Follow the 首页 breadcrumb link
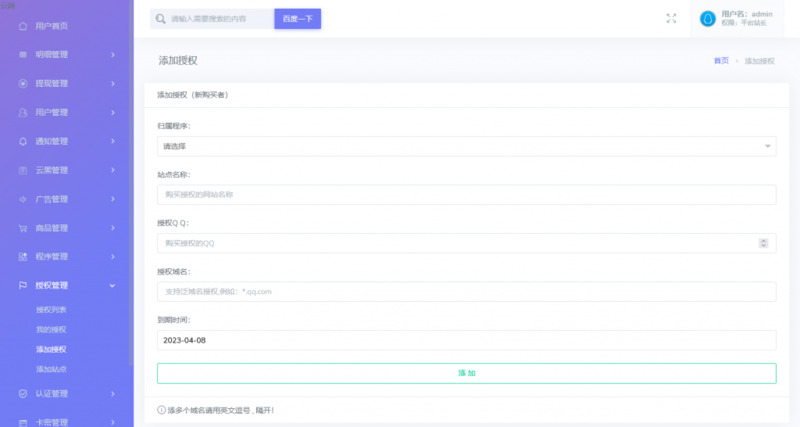 721,61
